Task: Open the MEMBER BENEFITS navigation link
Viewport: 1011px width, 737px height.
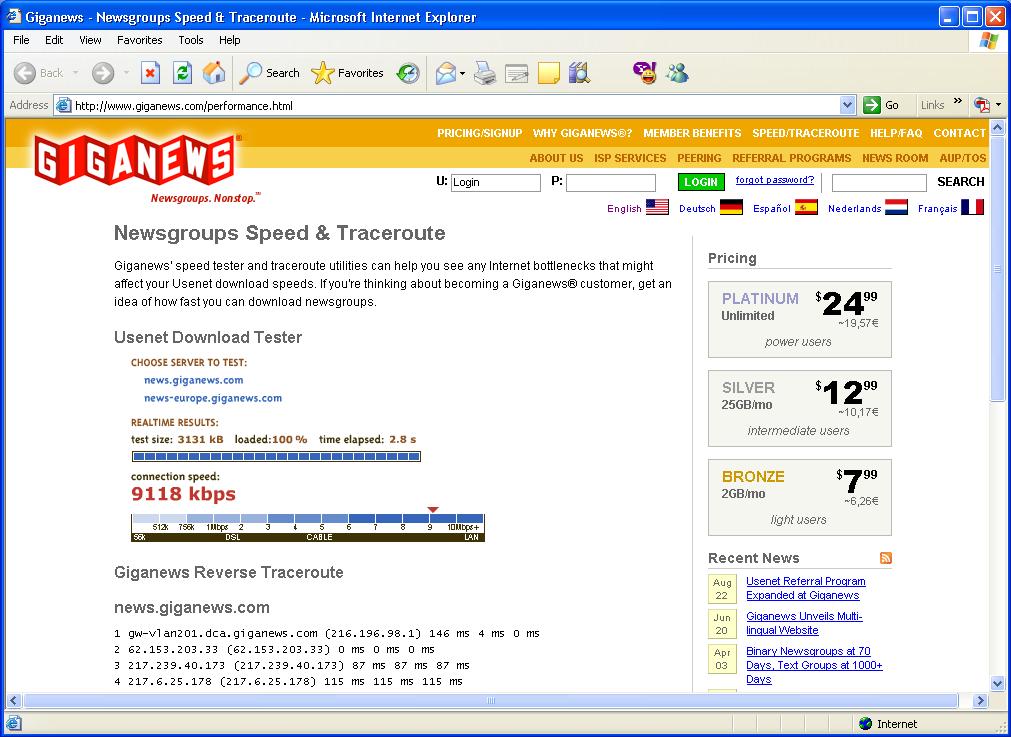Action: pos(692,133)
